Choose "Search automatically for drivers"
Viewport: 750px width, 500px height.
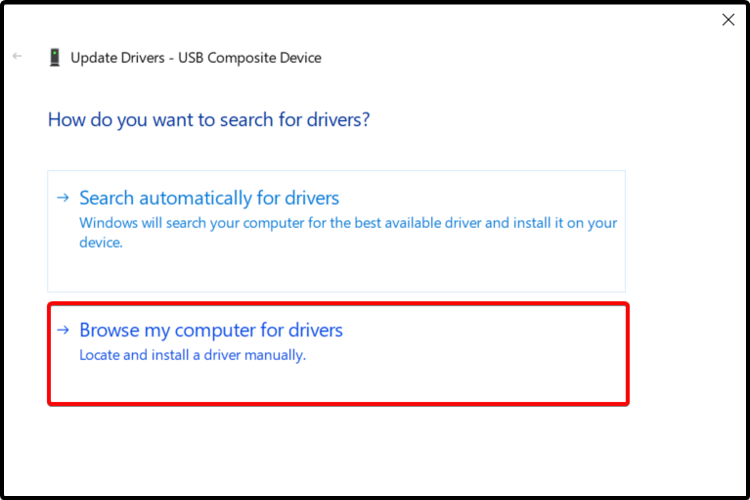point(209,198)
